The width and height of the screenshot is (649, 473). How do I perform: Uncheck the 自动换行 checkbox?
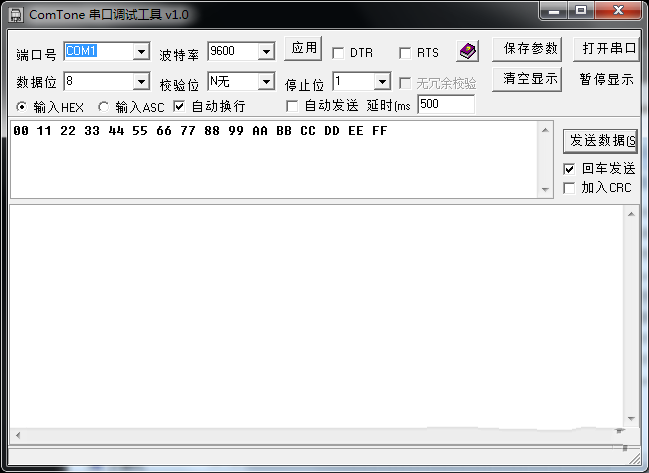coord(179,106)
